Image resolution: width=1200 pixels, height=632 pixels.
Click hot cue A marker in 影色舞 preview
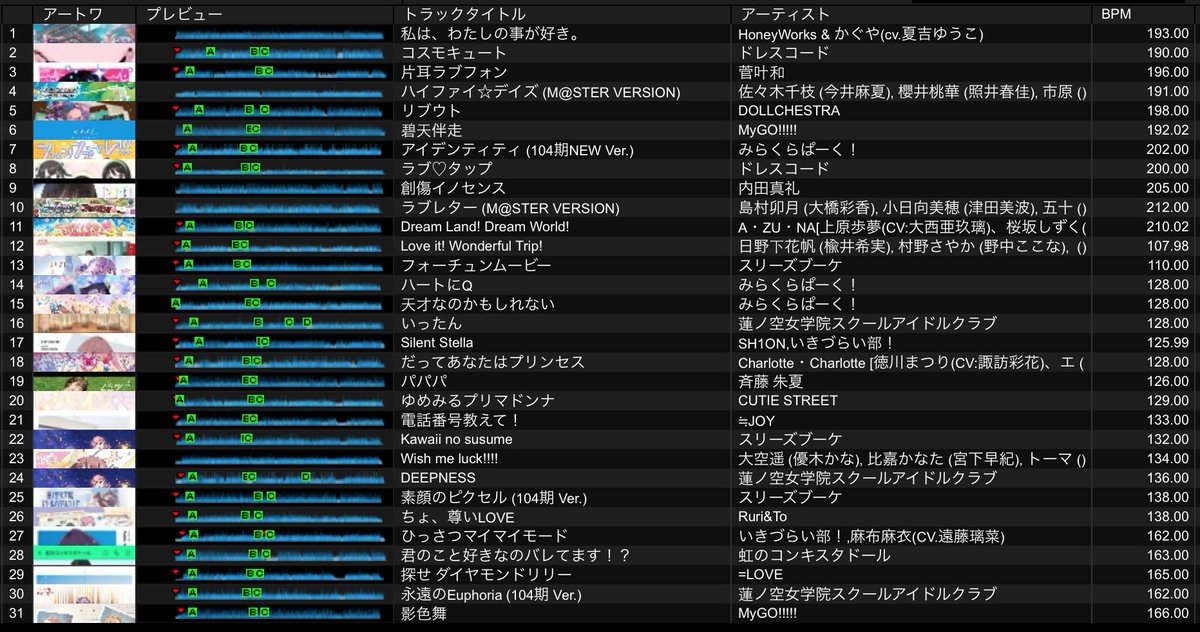pos(191,612)
